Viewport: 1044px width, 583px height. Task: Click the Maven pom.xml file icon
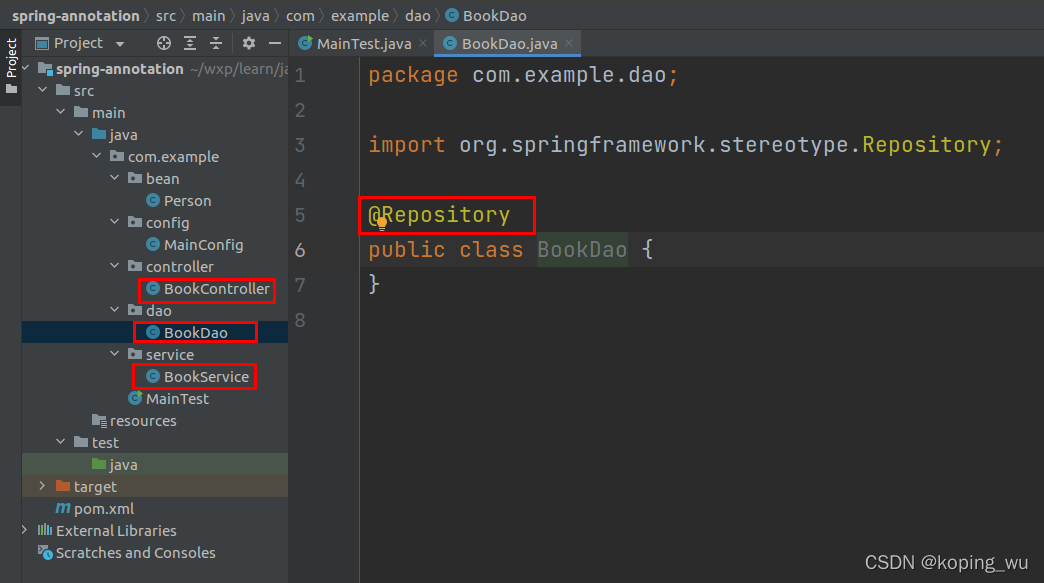63,508
